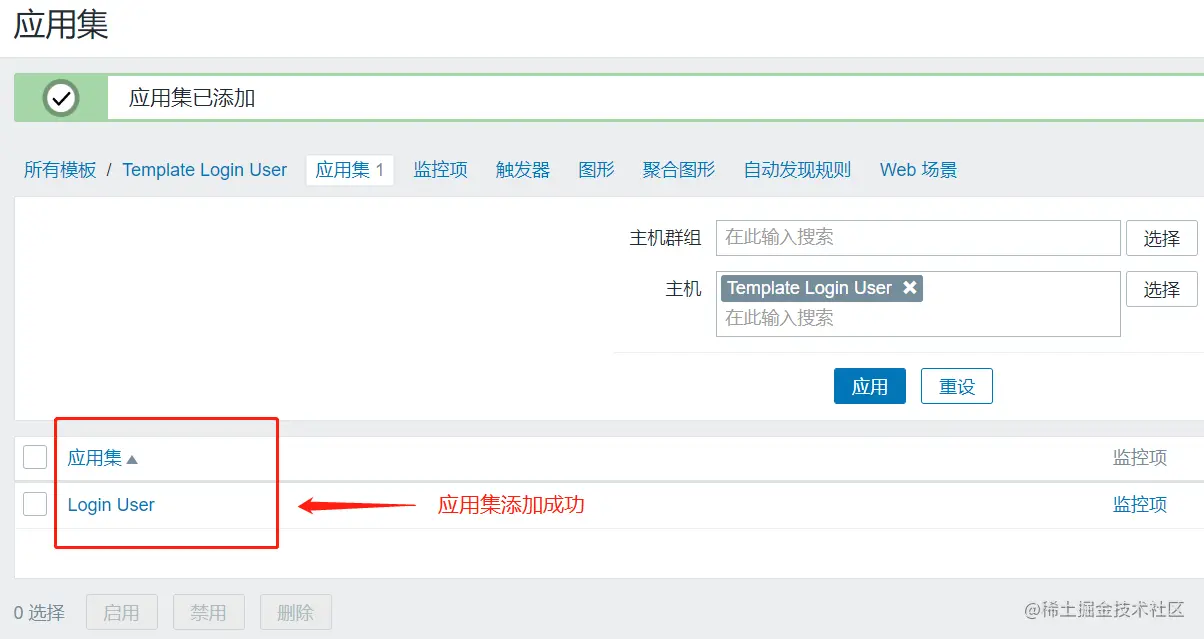Switch to the 聚合图形 tab

click(679, 170)
